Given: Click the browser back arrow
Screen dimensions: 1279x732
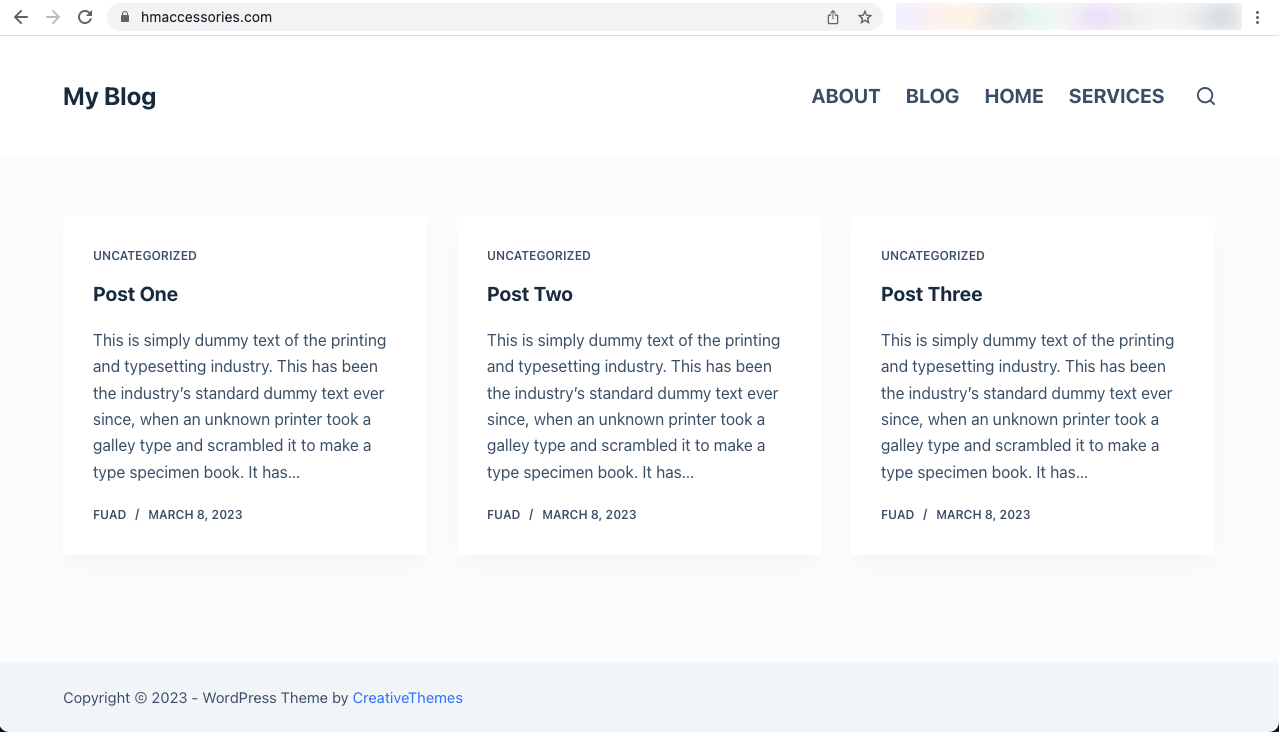Looking at the screenshot, I should [x=21, y=17].
